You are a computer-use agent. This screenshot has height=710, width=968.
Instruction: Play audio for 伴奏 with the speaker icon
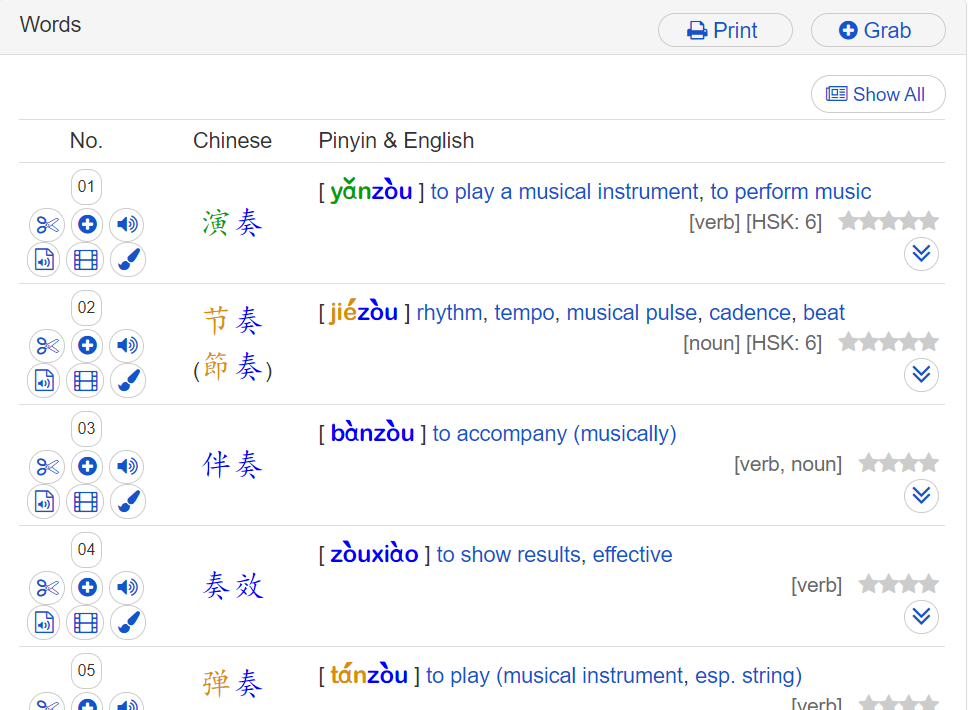pos(127,467)
